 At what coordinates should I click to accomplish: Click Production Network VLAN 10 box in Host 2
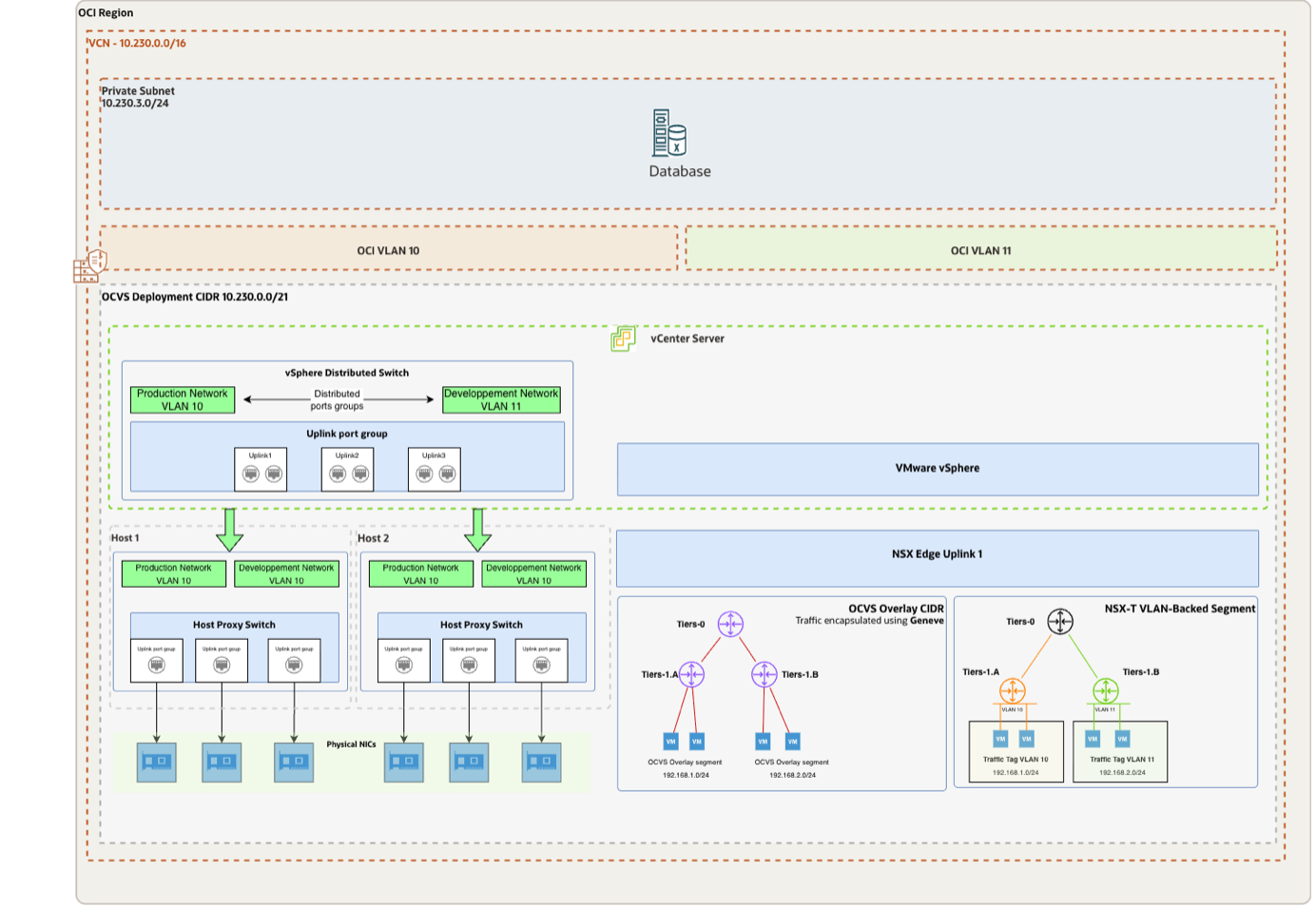pyautogui.click(x=420, y=573)
